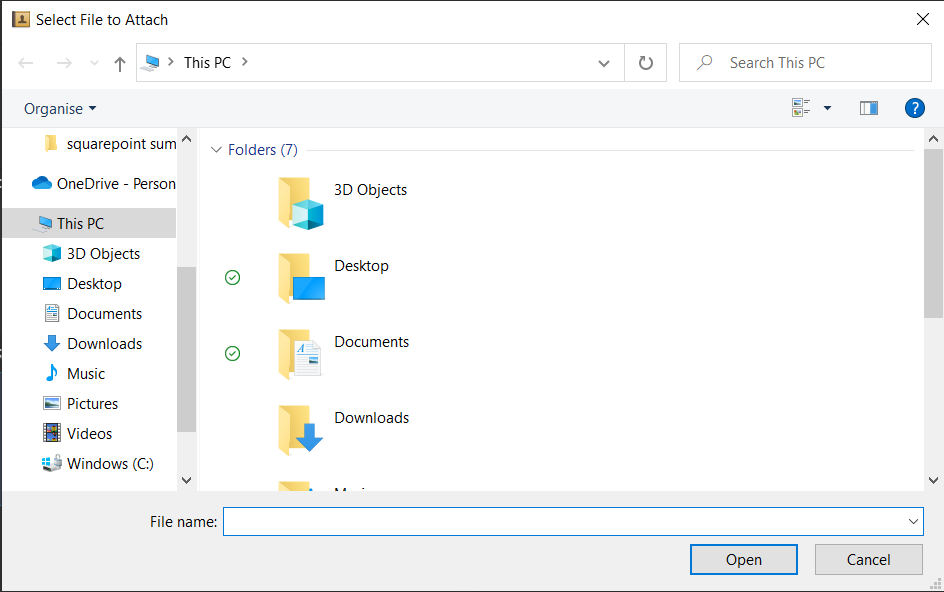Select the 3D Objects folder icon
The image size is (944, 592).
click(301, 204)
